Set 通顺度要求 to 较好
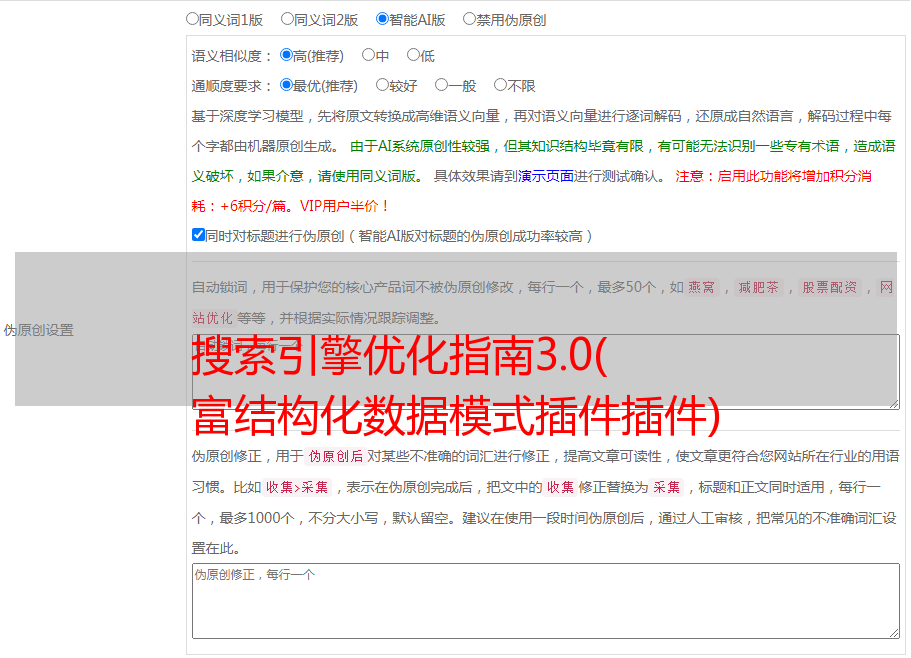The image size is (911, 658). tap(382, 85)
